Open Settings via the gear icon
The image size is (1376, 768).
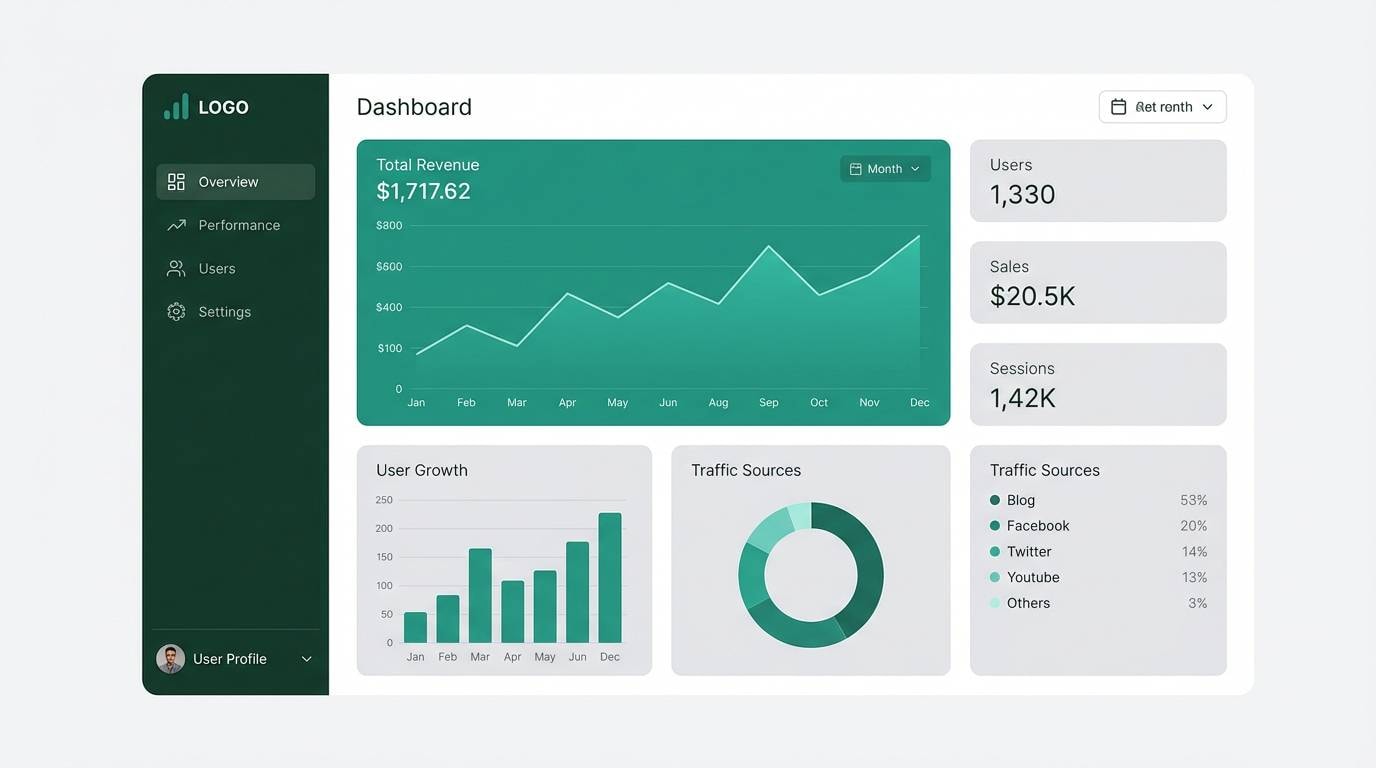(176, 311)
